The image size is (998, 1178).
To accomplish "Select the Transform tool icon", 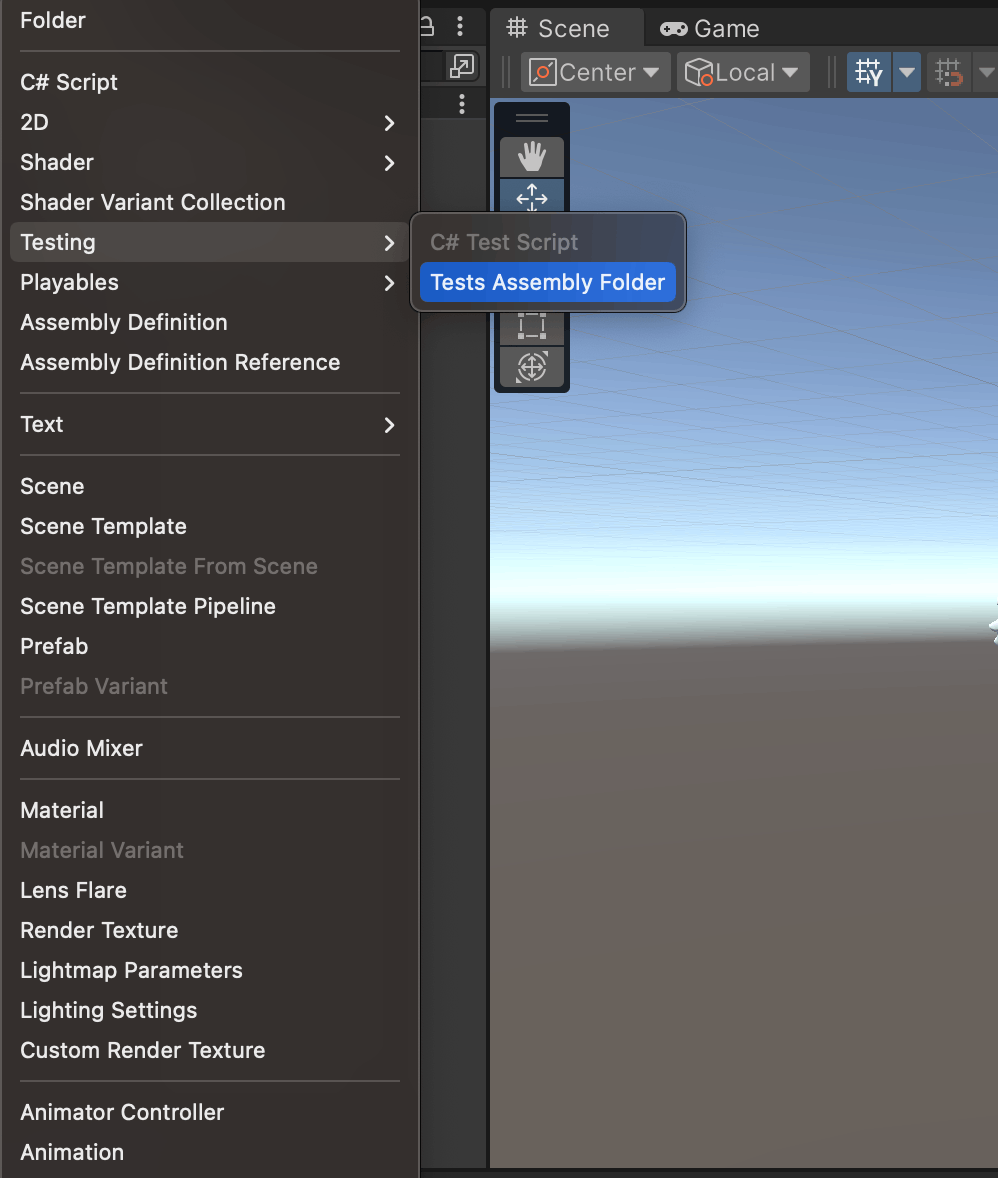I will 531,367.
